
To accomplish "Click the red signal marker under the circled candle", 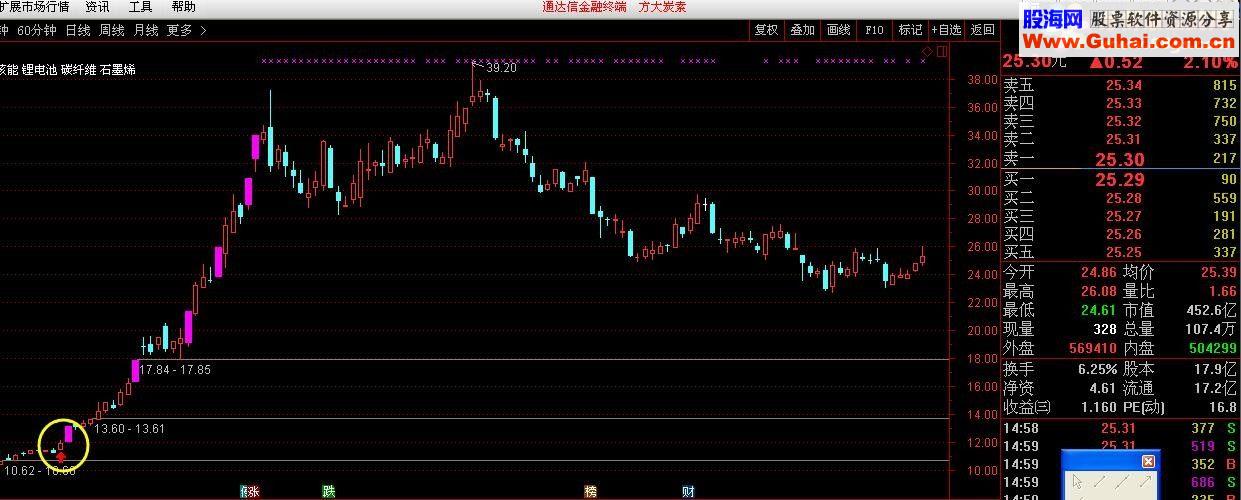I will tap(60, 456).
